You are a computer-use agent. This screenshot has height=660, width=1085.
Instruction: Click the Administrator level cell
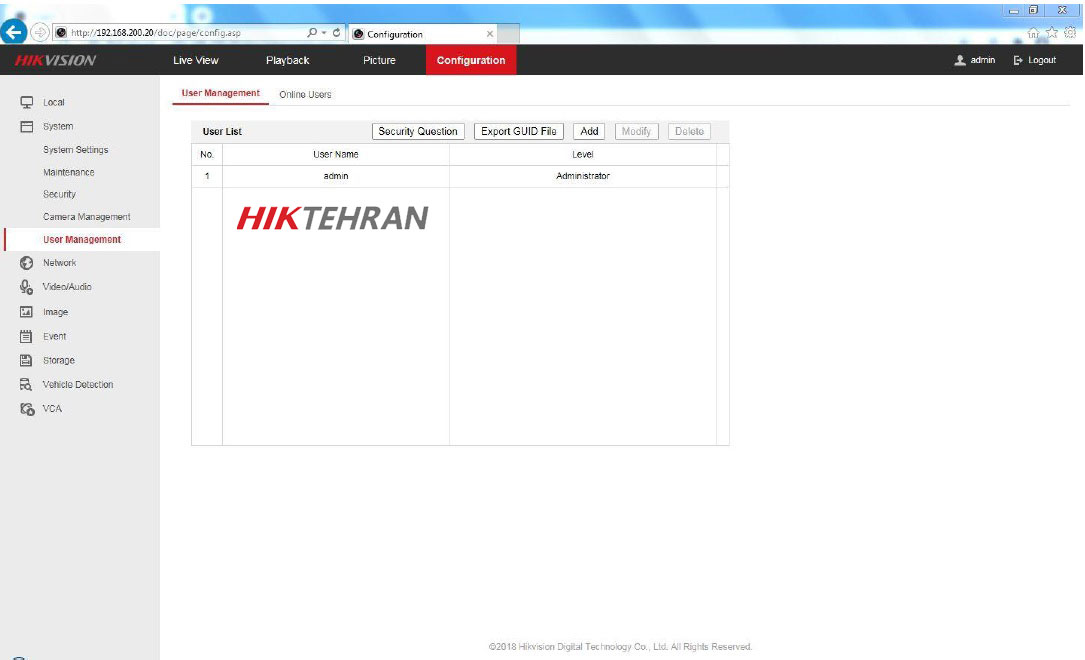pyautogui.click(x=583, y=176)
